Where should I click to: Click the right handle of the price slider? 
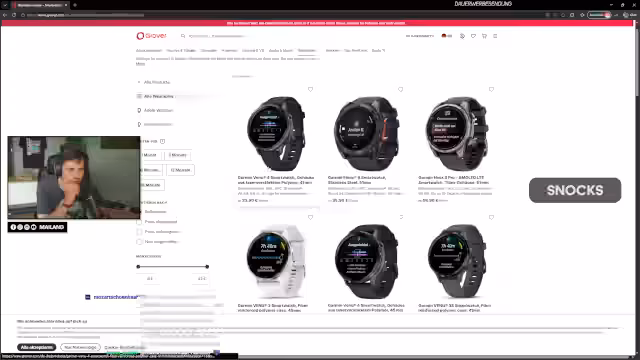(x=207, y=267)
